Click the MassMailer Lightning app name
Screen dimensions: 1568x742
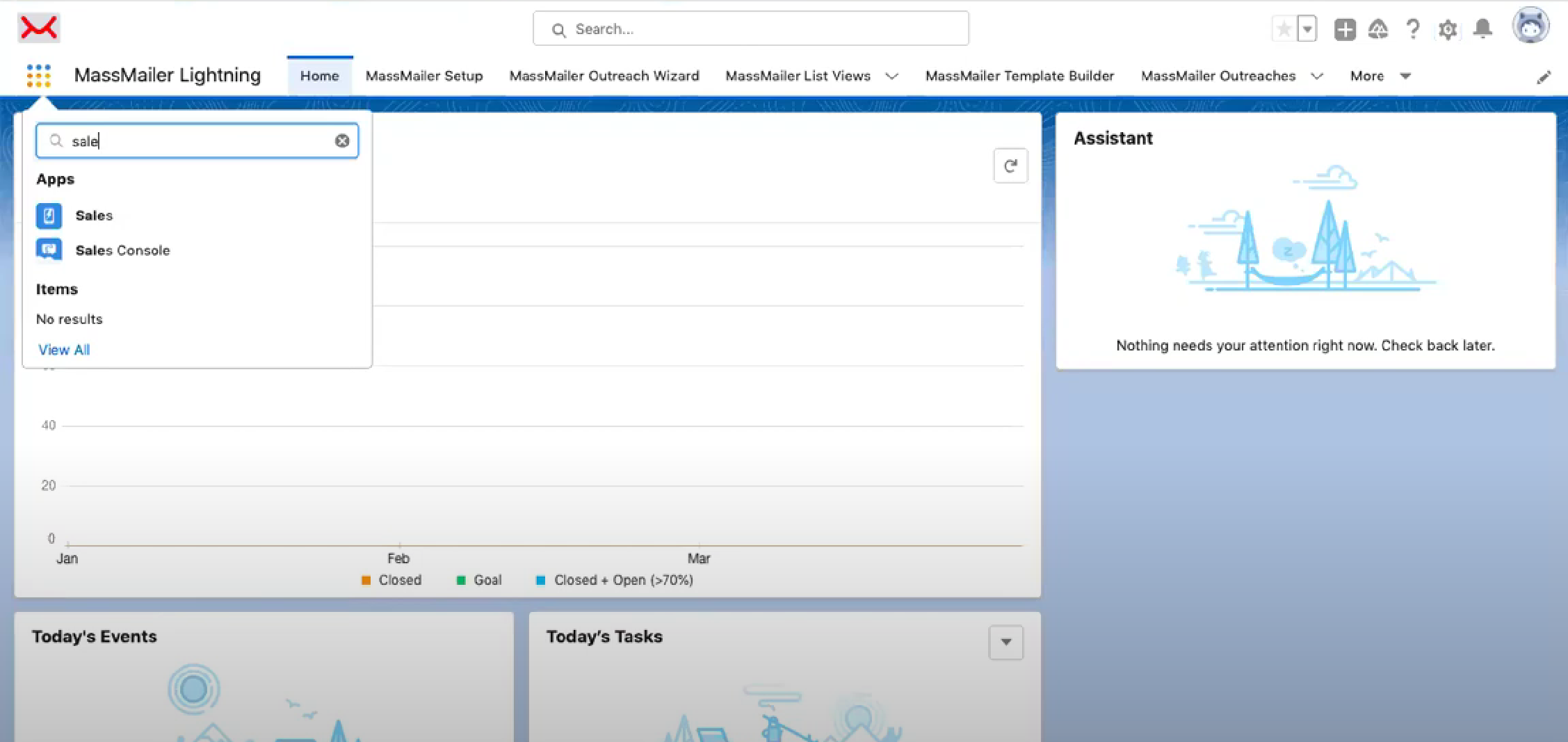pos(168,75)
